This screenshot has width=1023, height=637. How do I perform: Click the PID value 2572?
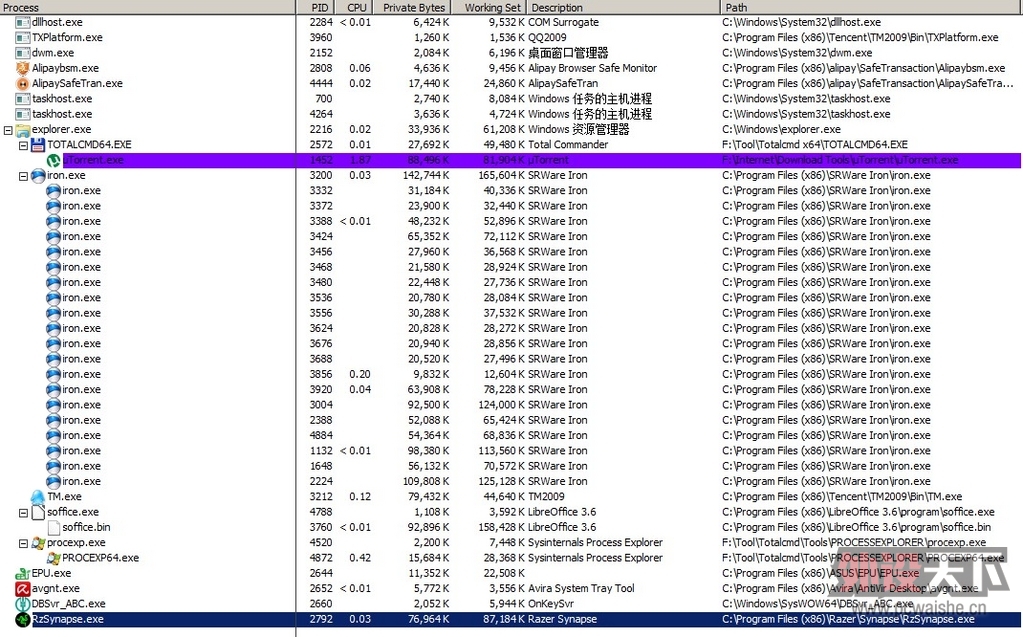320,144
